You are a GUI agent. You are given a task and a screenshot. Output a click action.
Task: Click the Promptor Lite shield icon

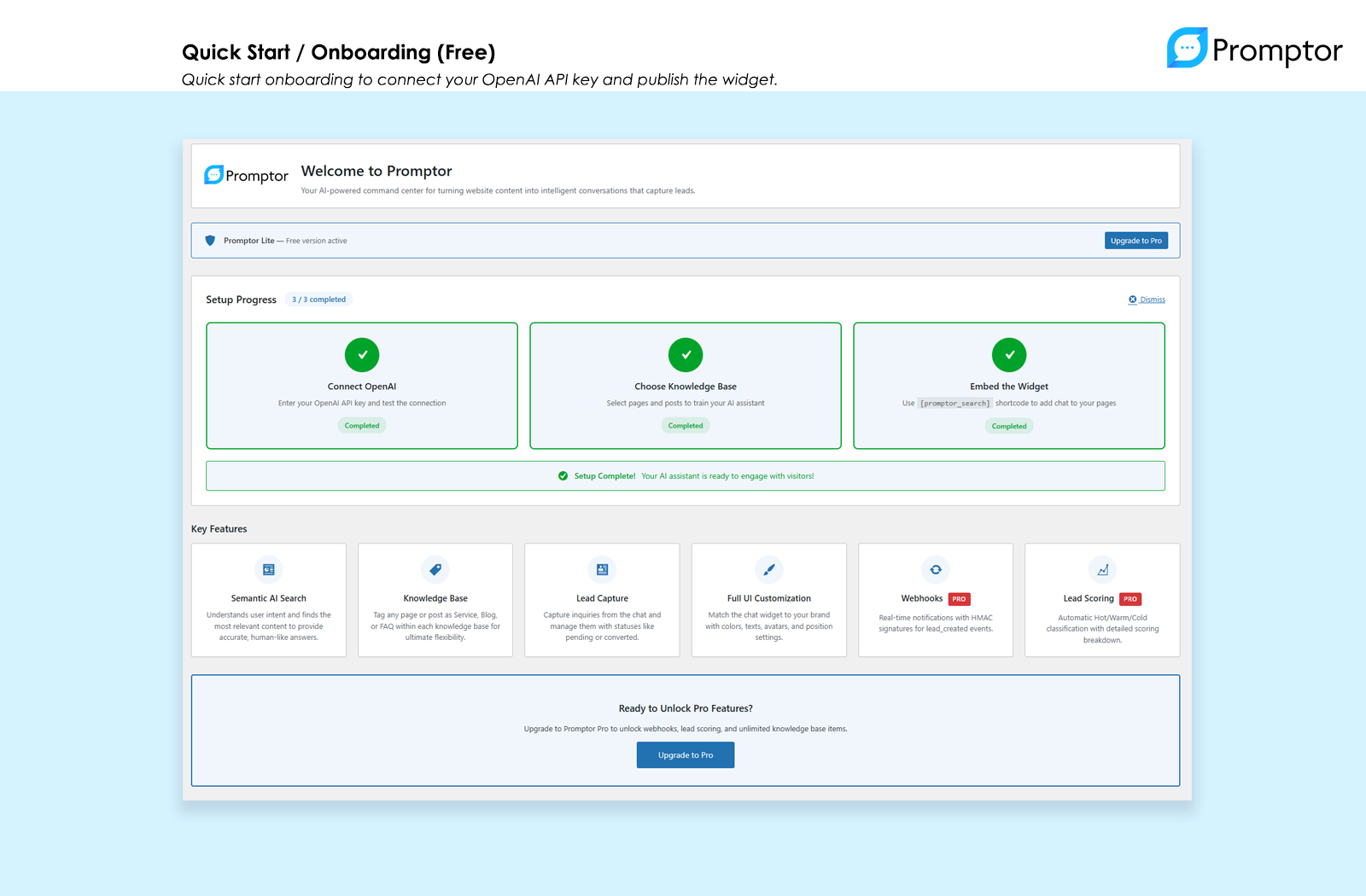point(210,241)
